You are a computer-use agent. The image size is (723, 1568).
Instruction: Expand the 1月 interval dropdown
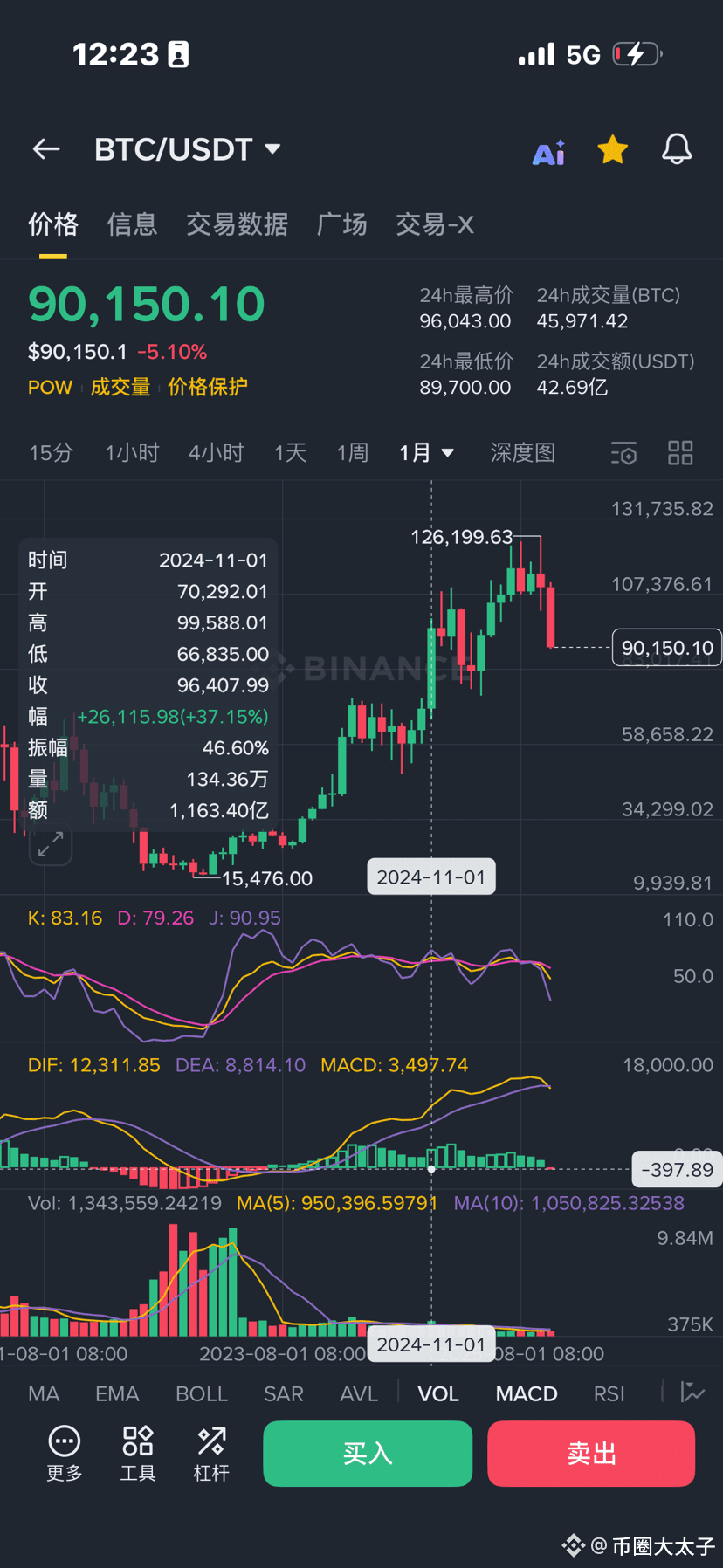tap(426, 453)
